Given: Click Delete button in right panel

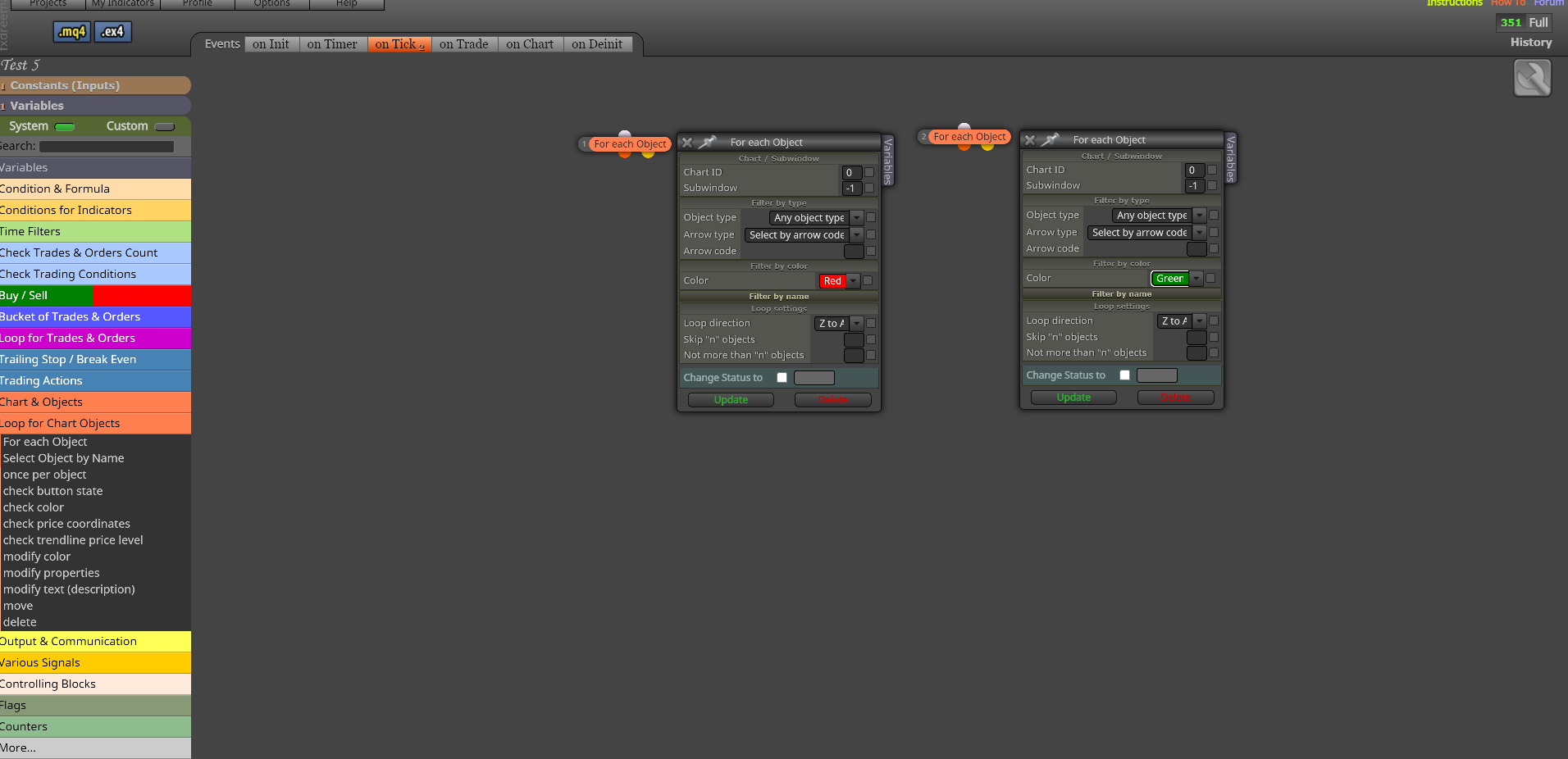Looking at the screenshot, I should pos(1175,398).
